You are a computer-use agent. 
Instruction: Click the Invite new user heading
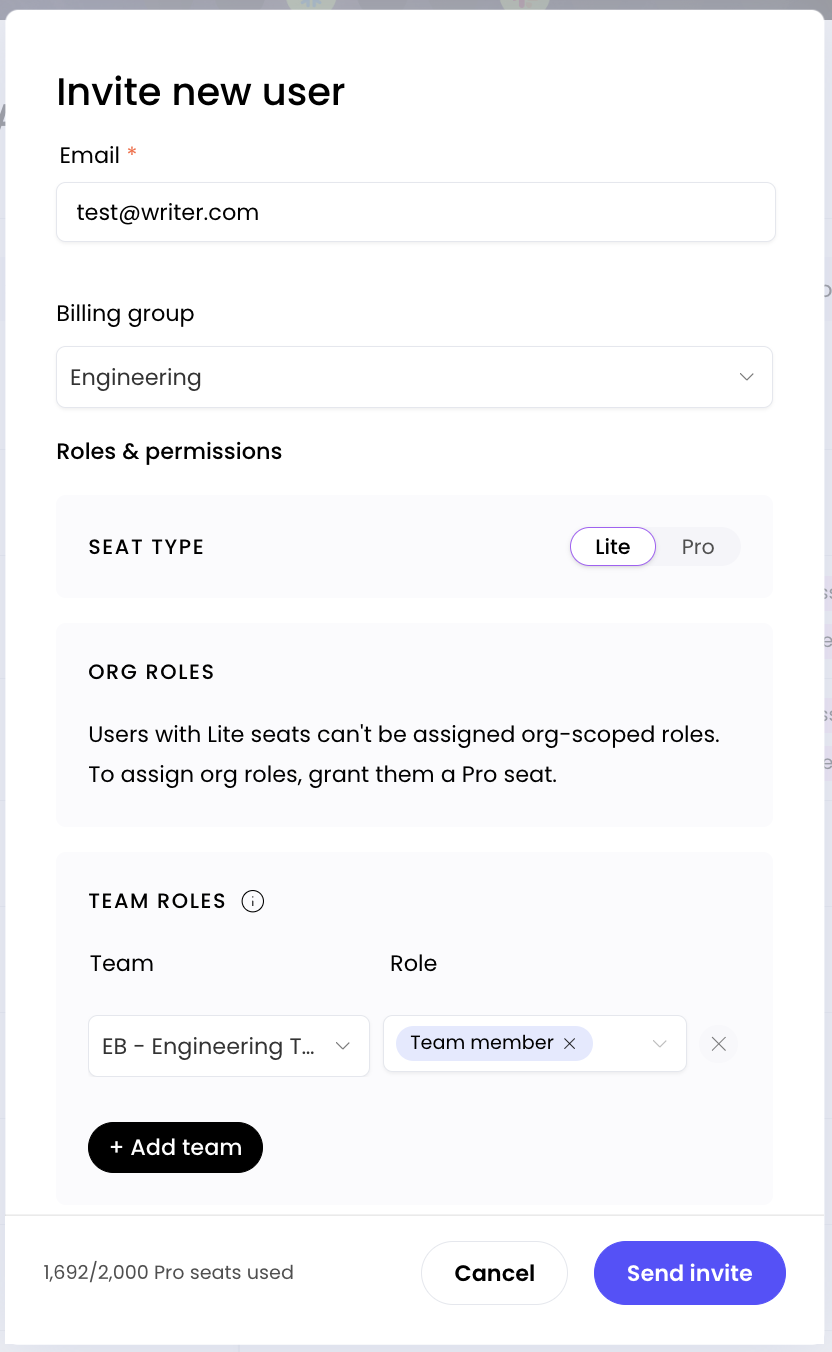pyautogui.click(x=201, y=92)
